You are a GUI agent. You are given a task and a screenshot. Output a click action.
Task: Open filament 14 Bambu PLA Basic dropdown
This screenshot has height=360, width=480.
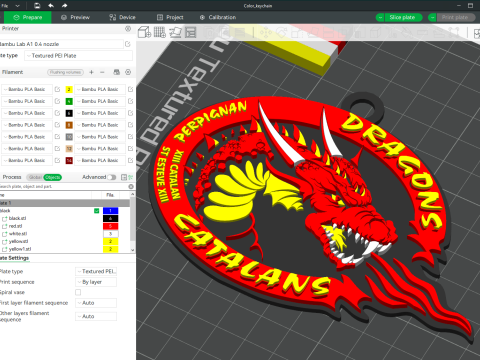click(100, 160)
